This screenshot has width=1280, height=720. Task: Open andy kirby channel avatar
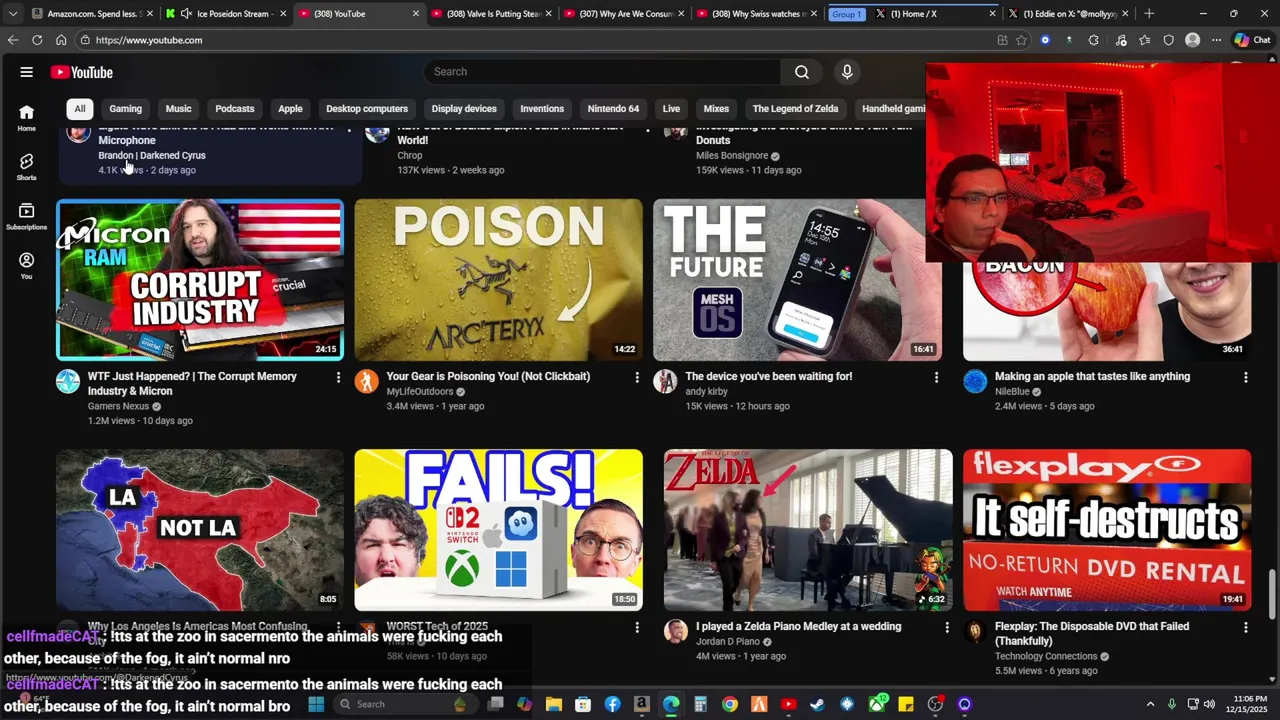pyautogui.click(x=665, y=381)
